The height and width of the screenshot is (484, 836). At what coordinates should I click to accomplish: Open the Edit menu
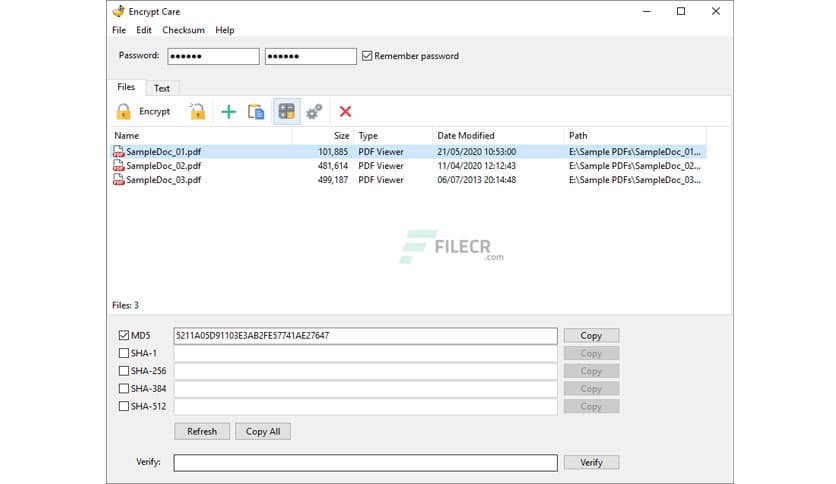point(144,30)
